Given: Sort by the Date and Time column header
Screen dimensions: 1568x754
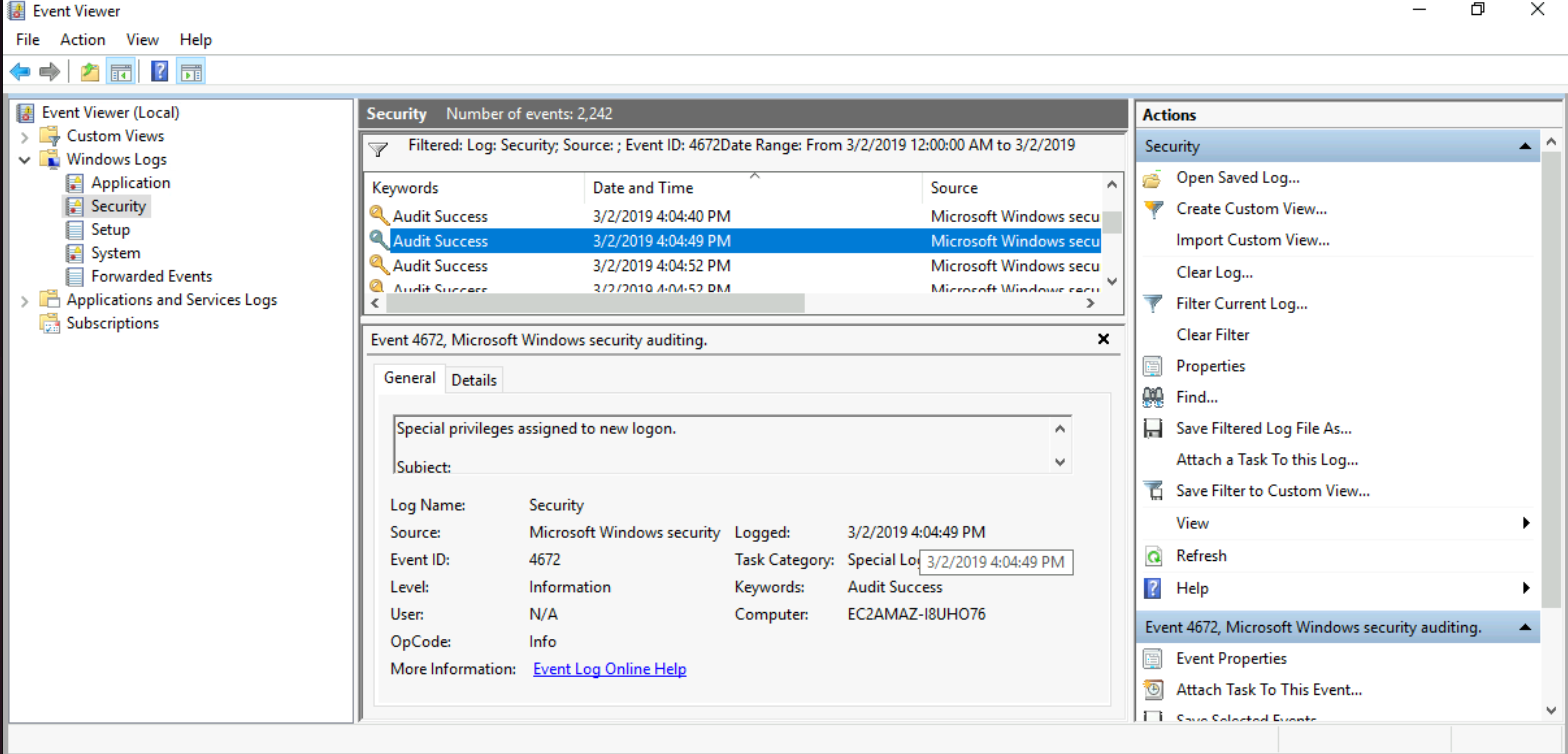Looking at the screenshot, I should (x=753, y=188).
